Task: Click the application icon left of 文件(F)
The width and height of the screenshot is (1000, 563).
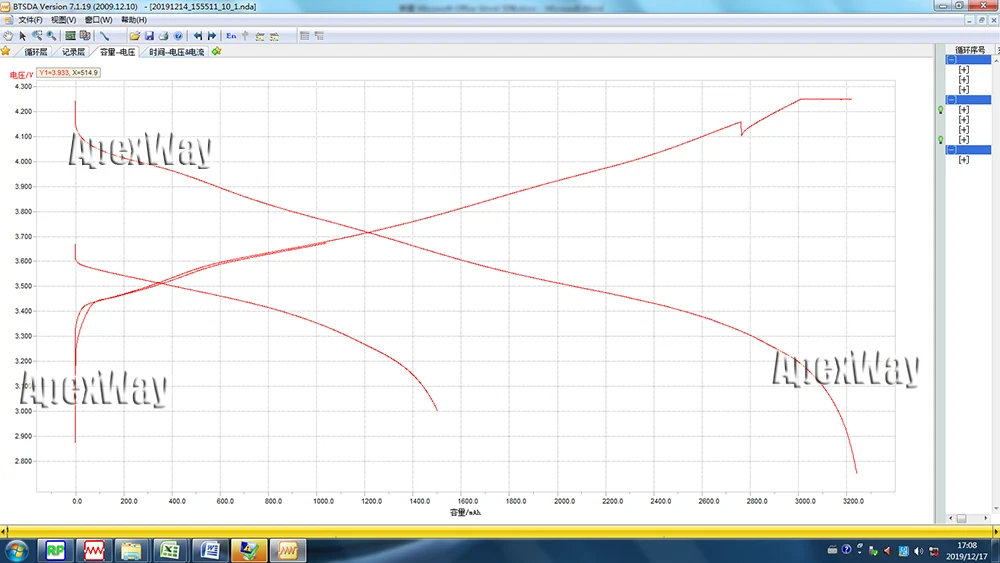Action: (8, 20)
